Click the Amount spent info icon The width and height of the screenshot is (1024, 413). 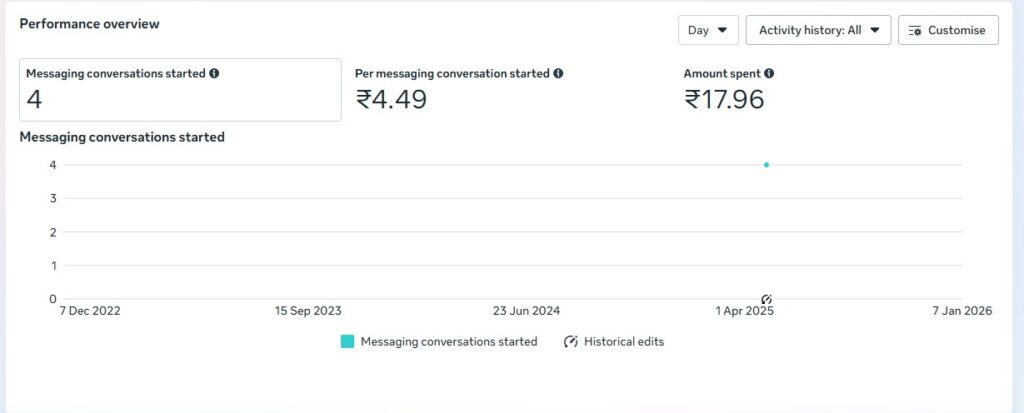click(769, 74)
